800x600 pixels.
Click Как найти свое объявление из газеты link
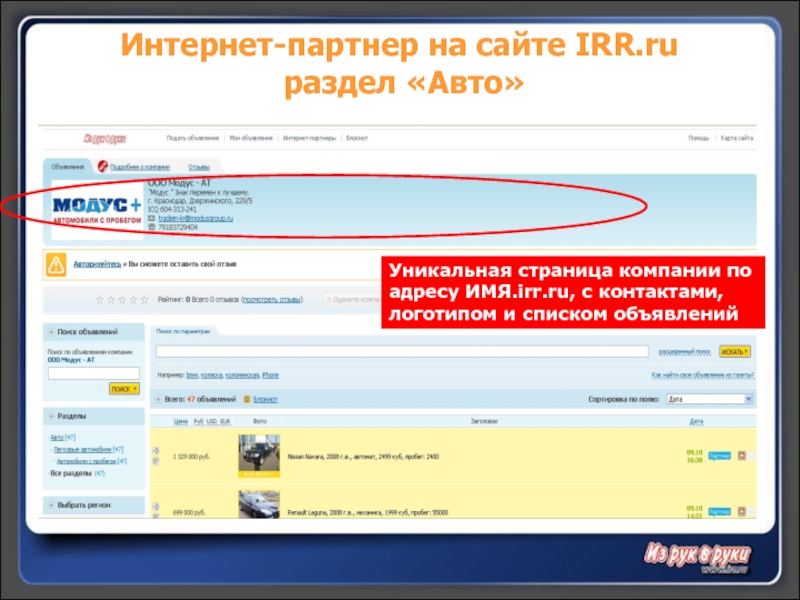pyautogui.click(x=703, y=375)
